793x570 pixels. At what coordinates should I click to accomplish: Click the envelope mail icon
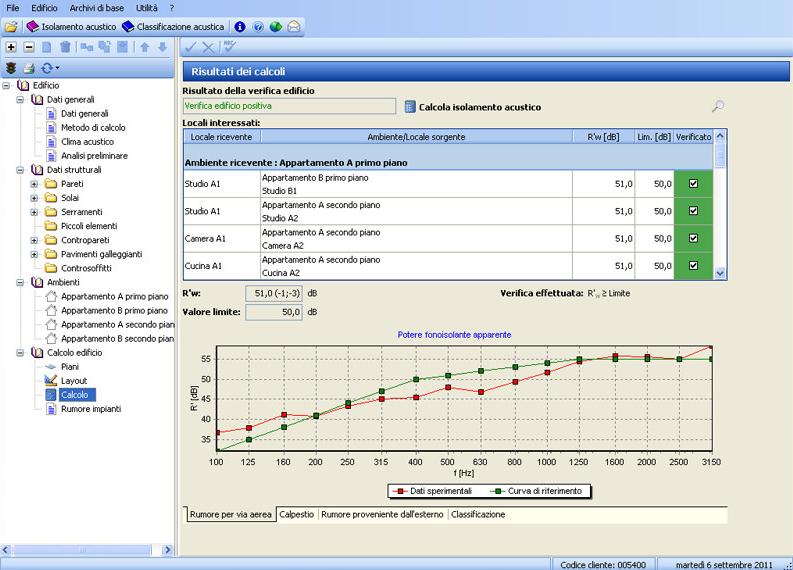(294, 27)
